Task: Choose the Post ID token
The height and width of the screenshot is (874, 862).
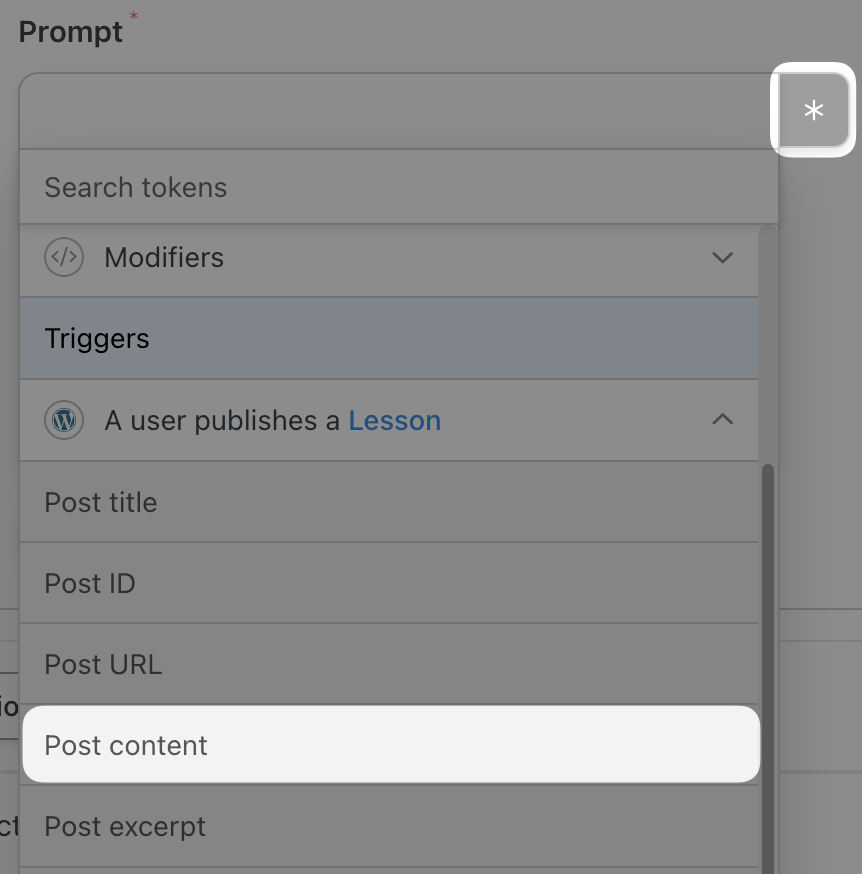Action: click(x=389, y=583)
